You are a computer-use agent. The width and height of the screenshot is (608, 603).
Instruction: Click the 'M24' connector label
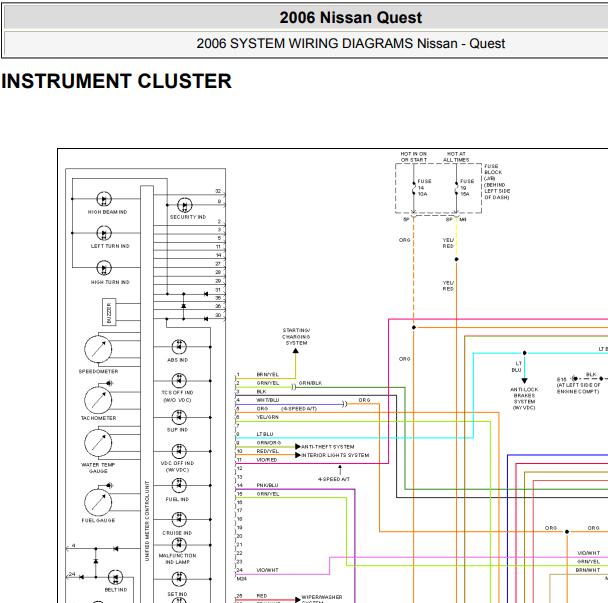241,579
